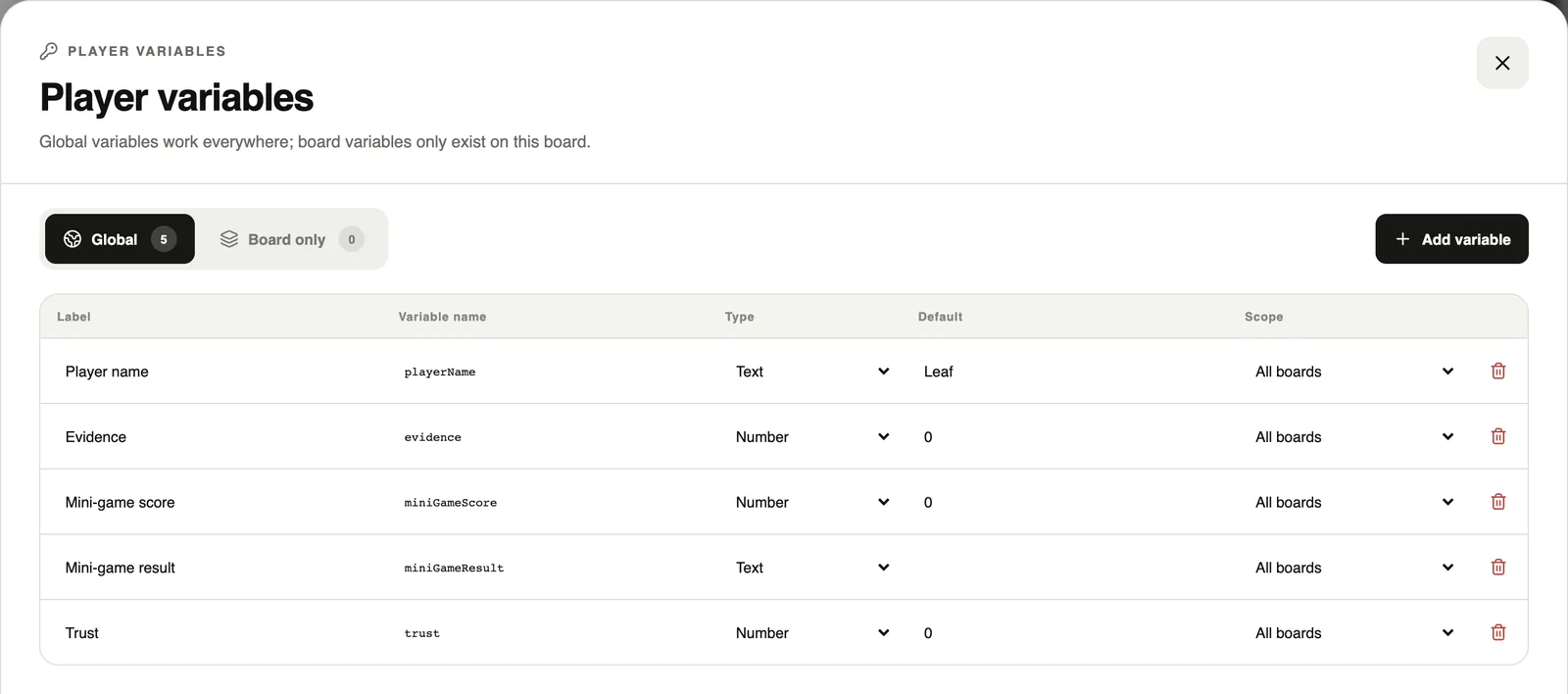
Task: Delete the Trust variable
Action: (x=1497, y=633)
